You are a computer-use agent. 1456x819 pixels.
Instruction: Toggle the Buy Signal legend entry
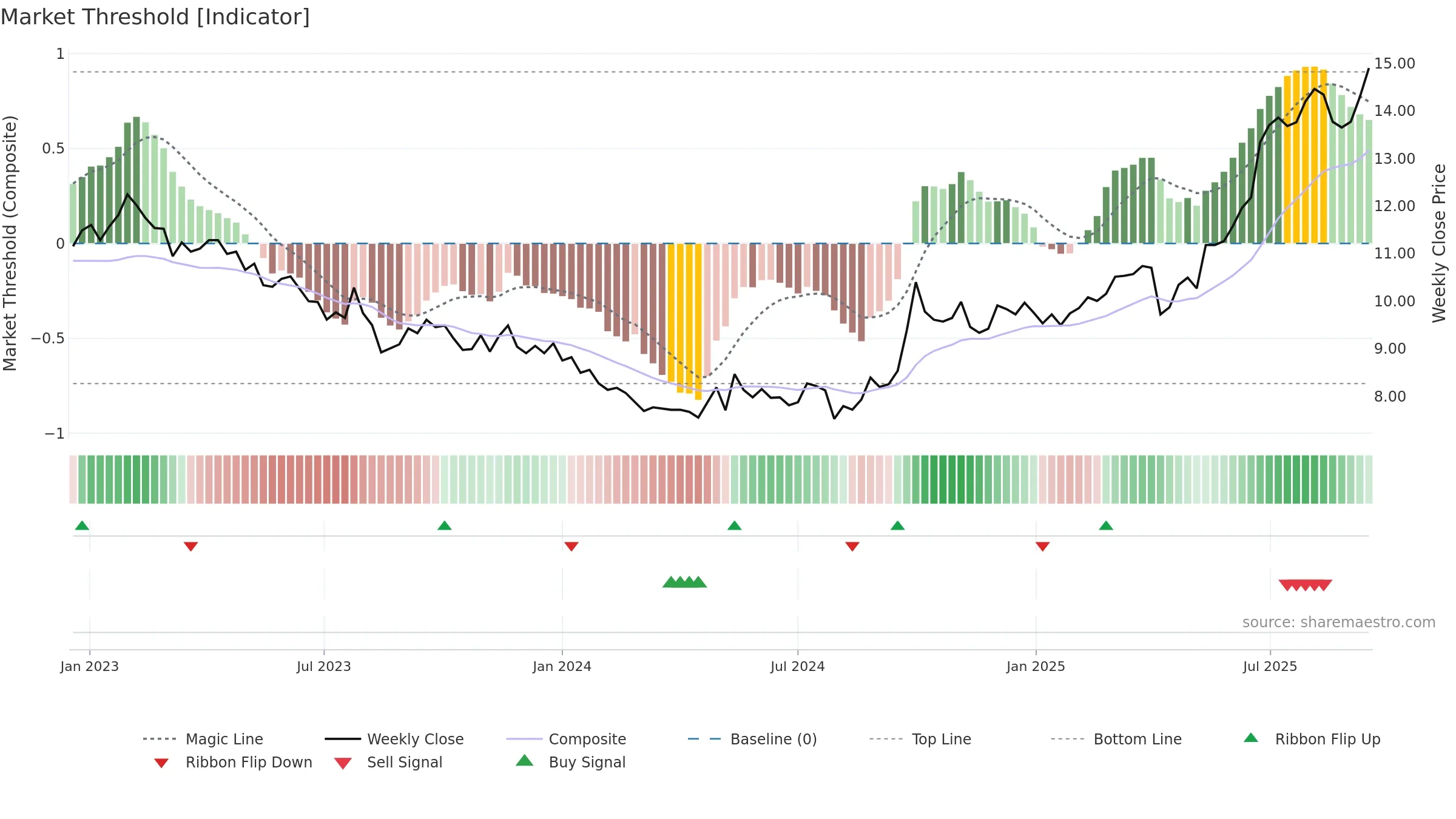pos(570,762)
